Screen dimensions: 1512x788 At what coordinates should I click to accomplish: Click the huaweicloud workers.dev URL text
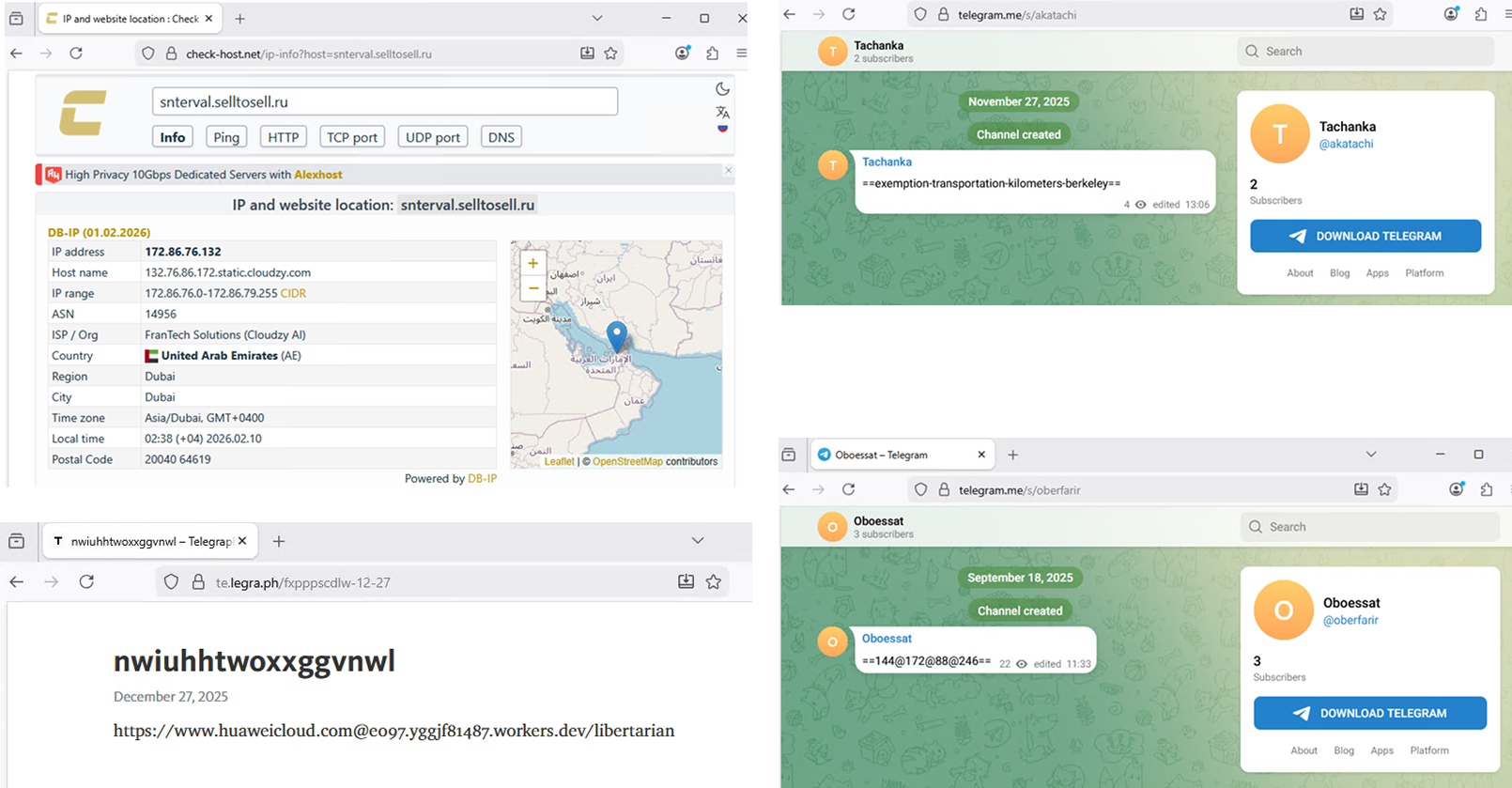click(x=394, y=731)
